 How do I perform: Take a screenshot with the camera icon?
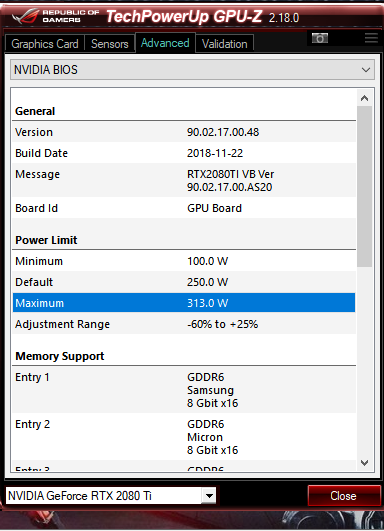(x=320, y=38)
